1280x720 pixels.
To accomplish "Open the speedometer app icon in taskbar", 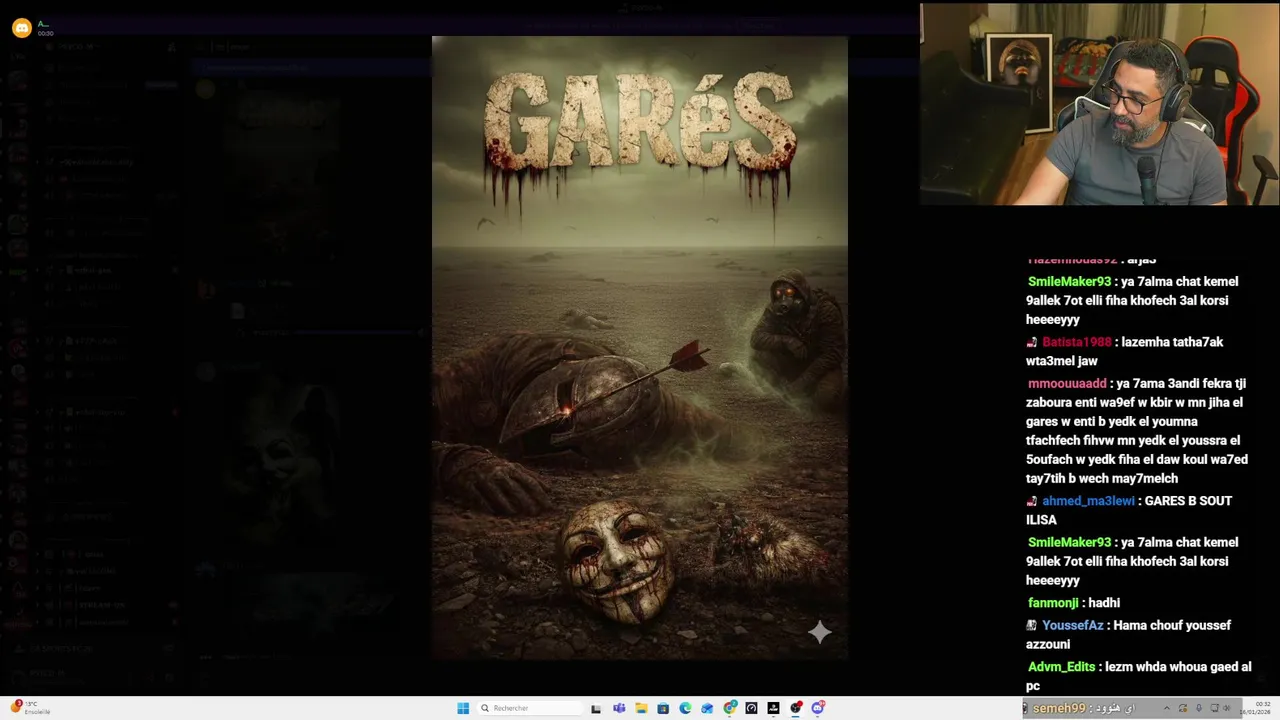I will click(x=751, y=708).
